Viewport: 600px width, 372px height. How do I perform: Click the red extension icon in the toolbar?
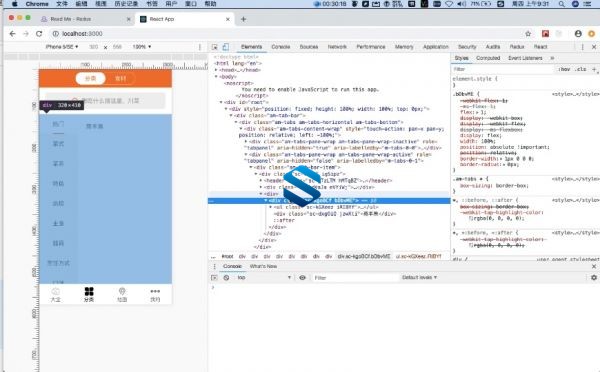pos(545,34)
